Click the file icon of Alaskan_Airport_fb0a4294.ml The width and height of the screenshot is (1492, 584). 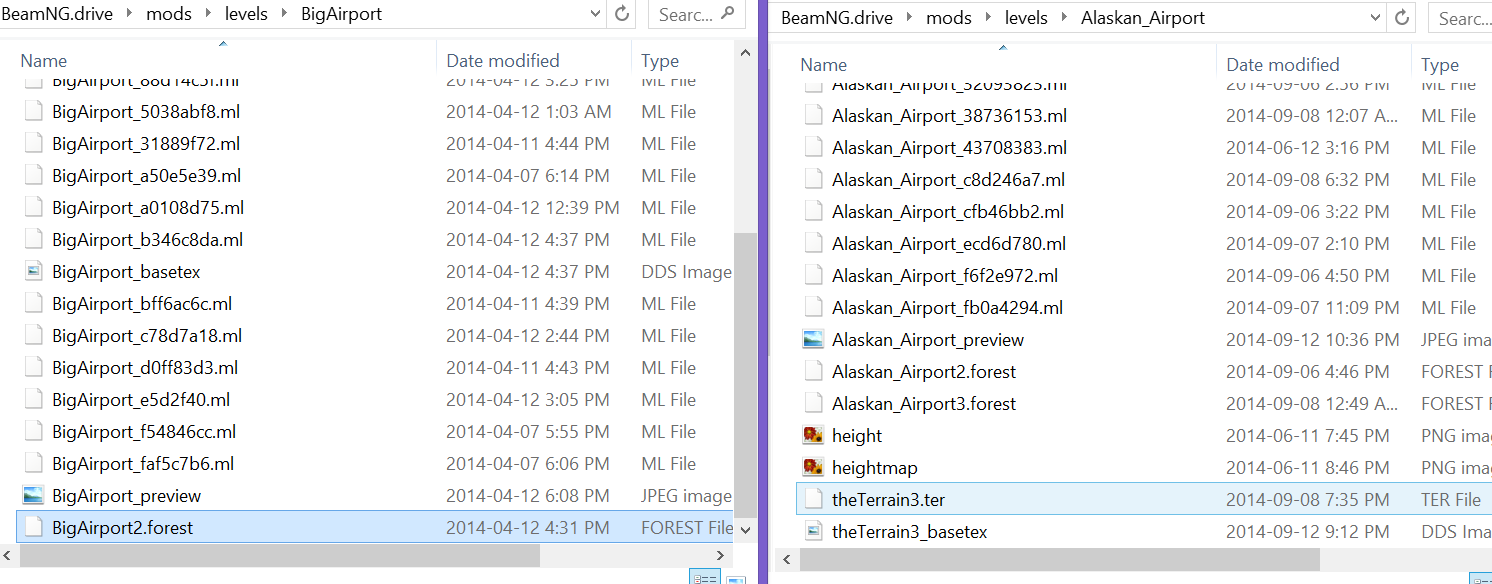tap(813, 308)
